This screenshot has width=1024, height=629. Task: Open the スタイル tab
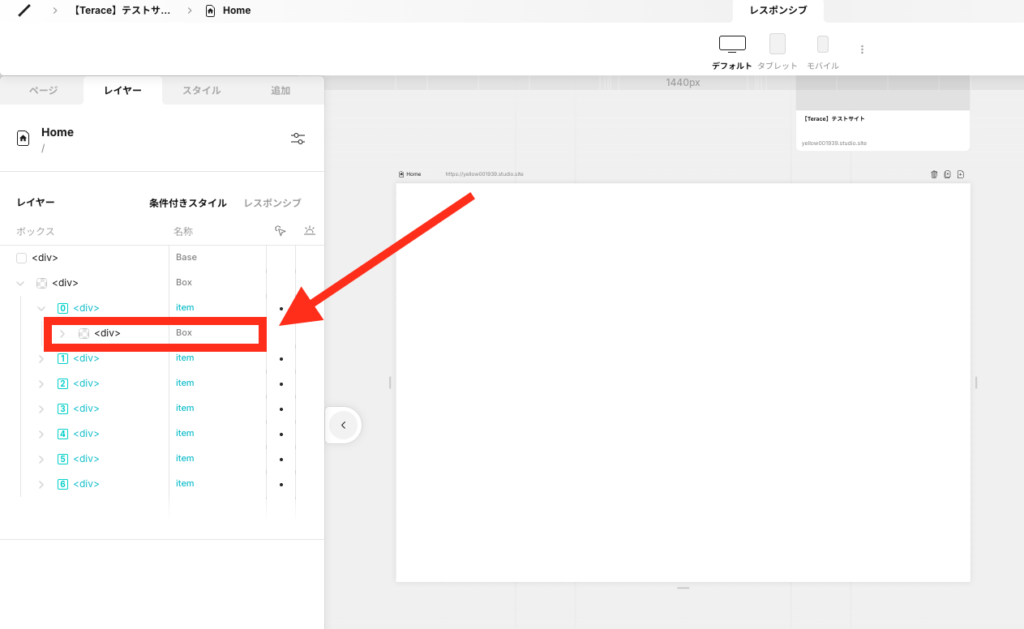(x=201, y=90)
